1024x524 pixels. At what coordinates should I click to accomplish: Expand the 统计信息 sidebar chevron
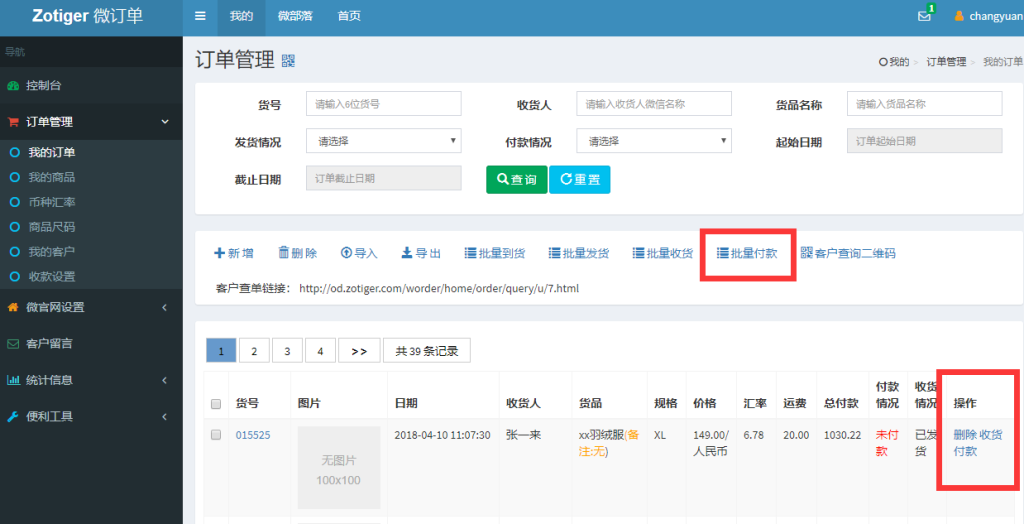(165, 380)
